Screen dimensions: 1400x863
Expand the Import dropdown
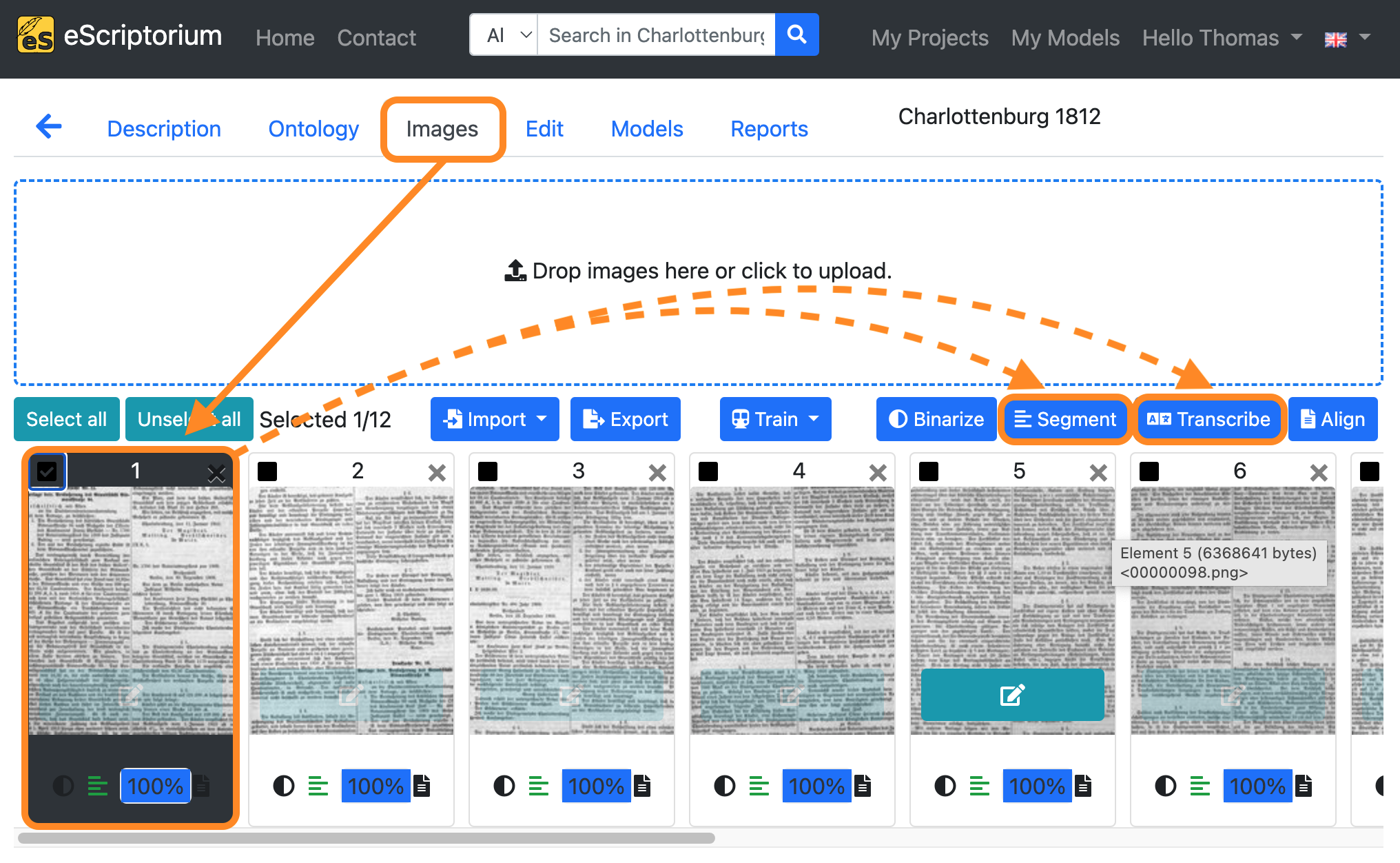coord(495,419)
